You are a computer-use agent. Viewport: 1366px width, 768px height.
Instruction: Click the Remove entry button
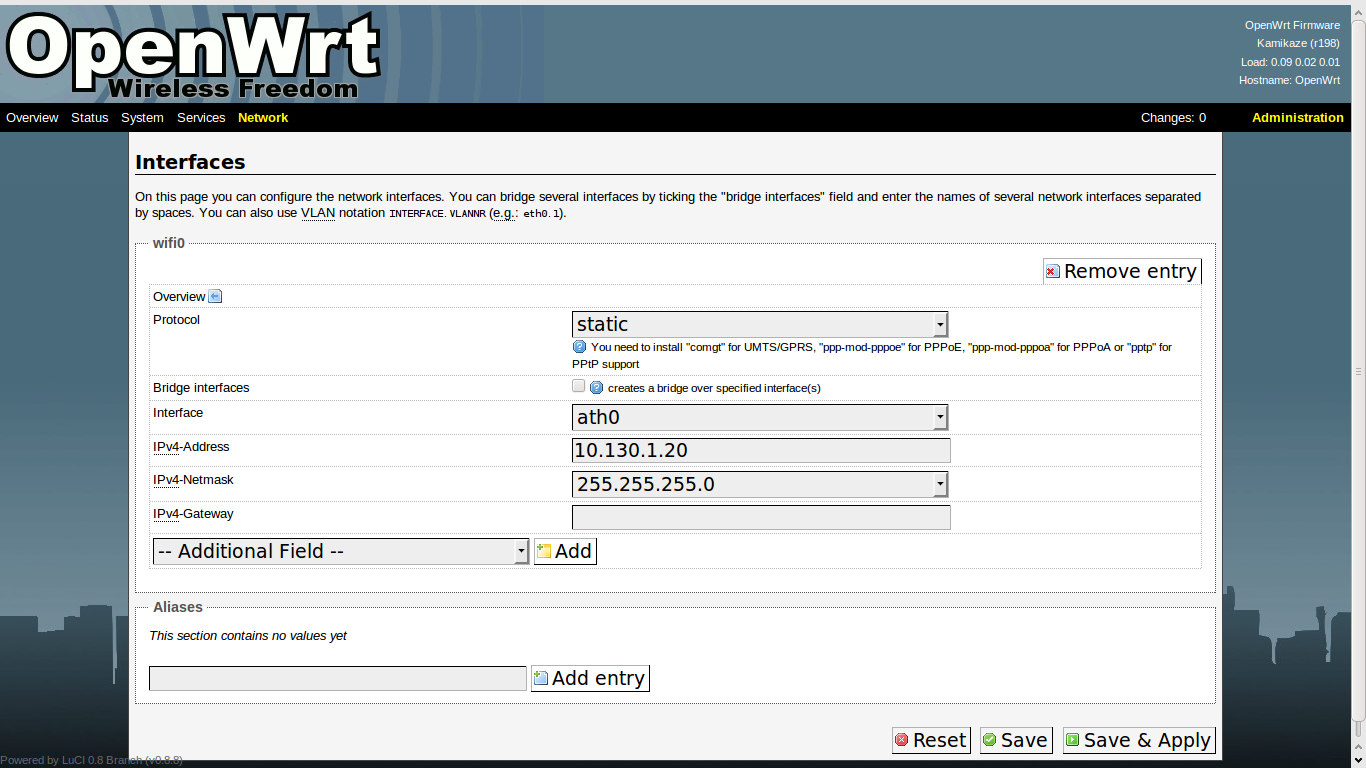(1122, 271)
